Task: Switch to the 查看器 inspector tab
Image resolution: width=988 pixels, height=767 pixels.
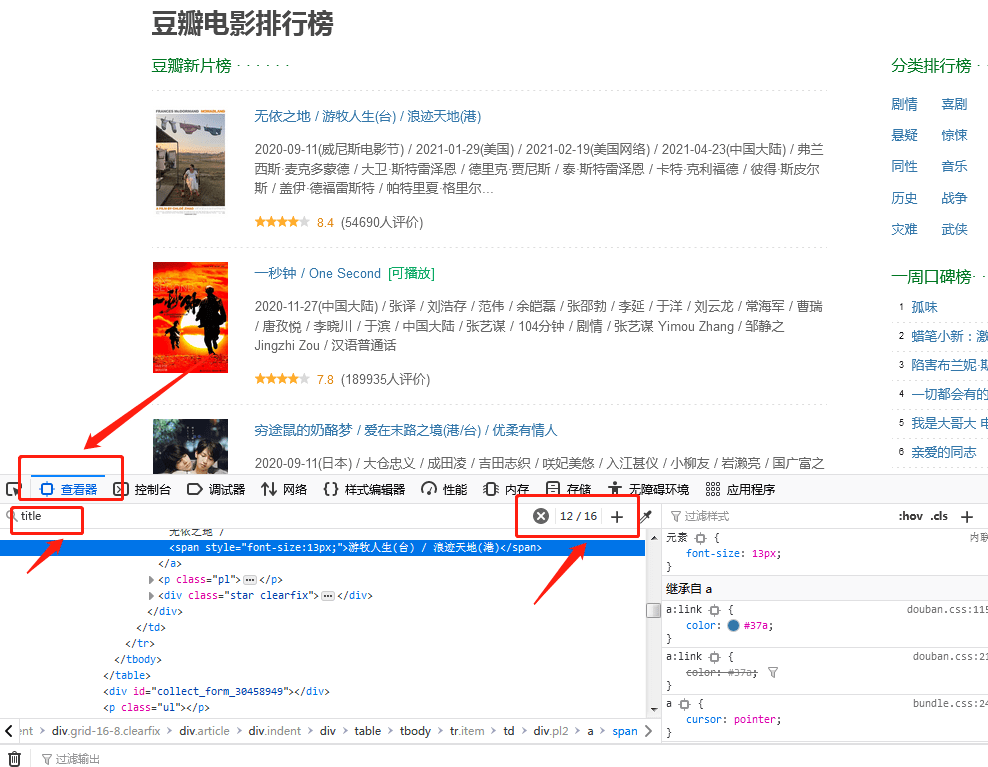Action: pos(69,489)
